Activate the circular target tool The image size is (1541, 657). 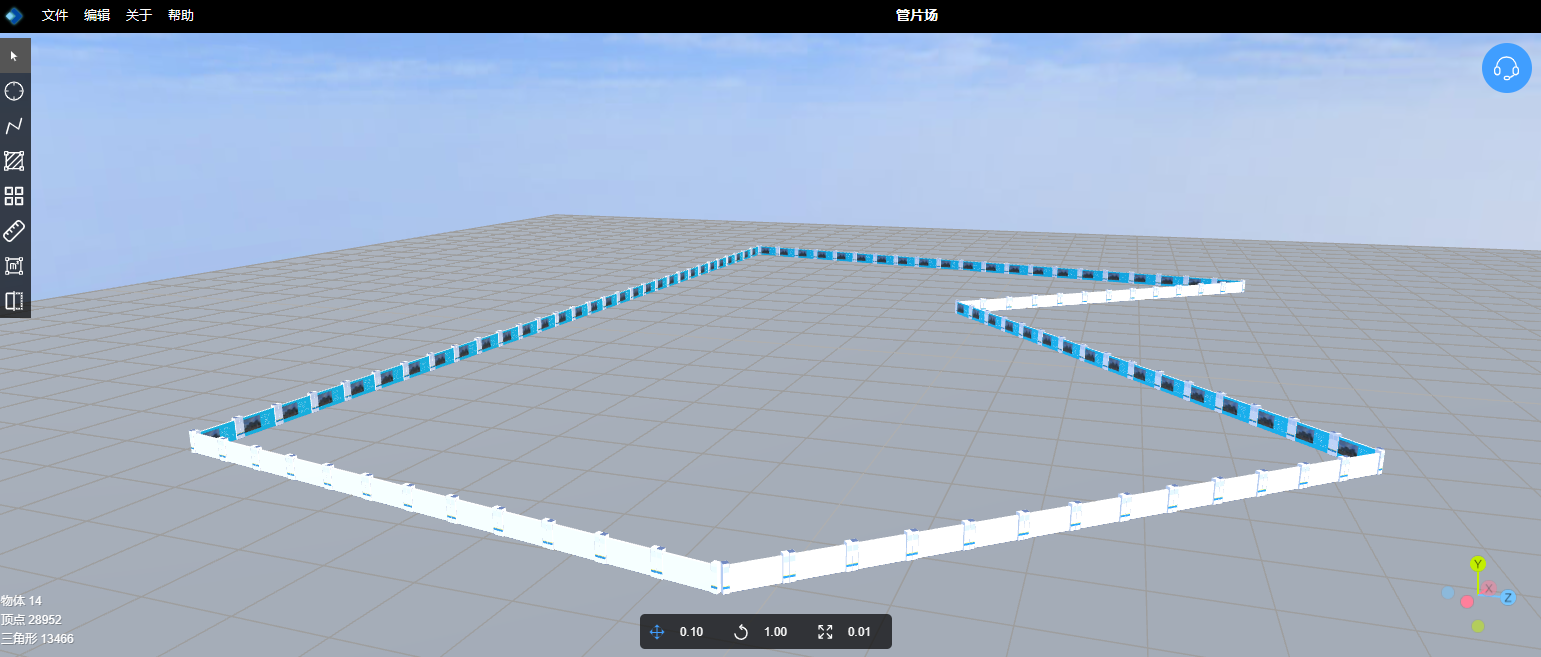(x=15, y=91)
